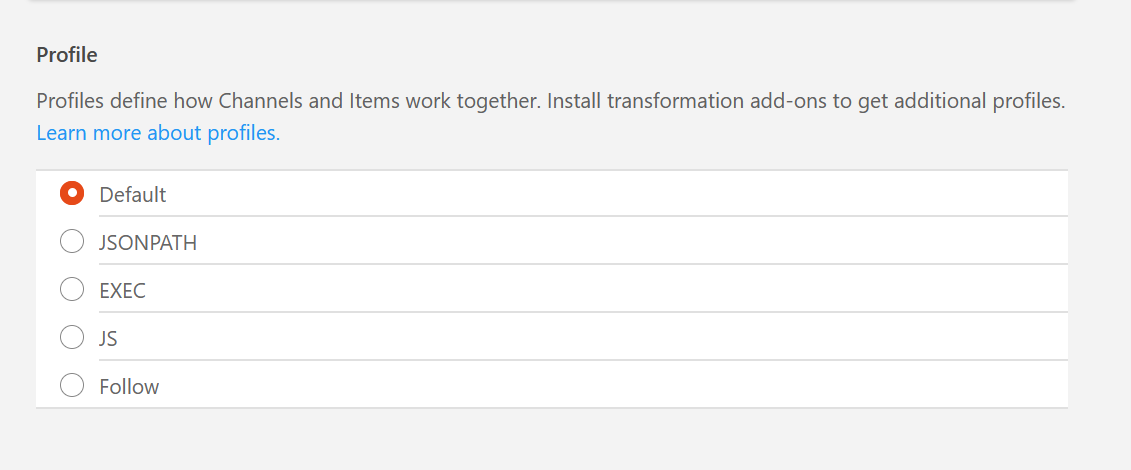Click empty space in the JSONPATH row
Screen dimensions: 1131x470
click(x=600, y=242)
